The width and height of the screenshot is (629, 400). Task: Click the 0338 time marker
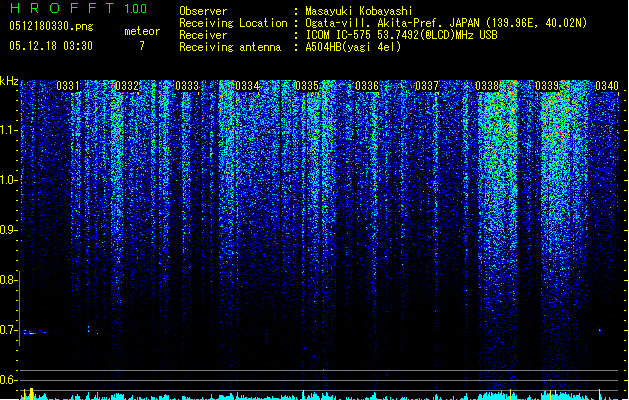coord(487,86)
